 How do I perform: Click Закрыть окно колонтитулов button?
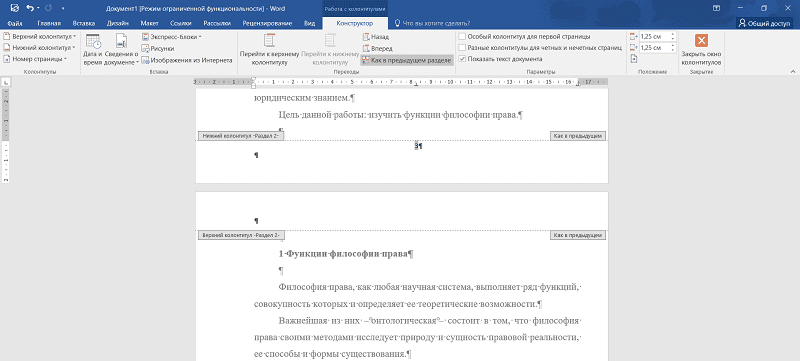click(x=701, y=49)
